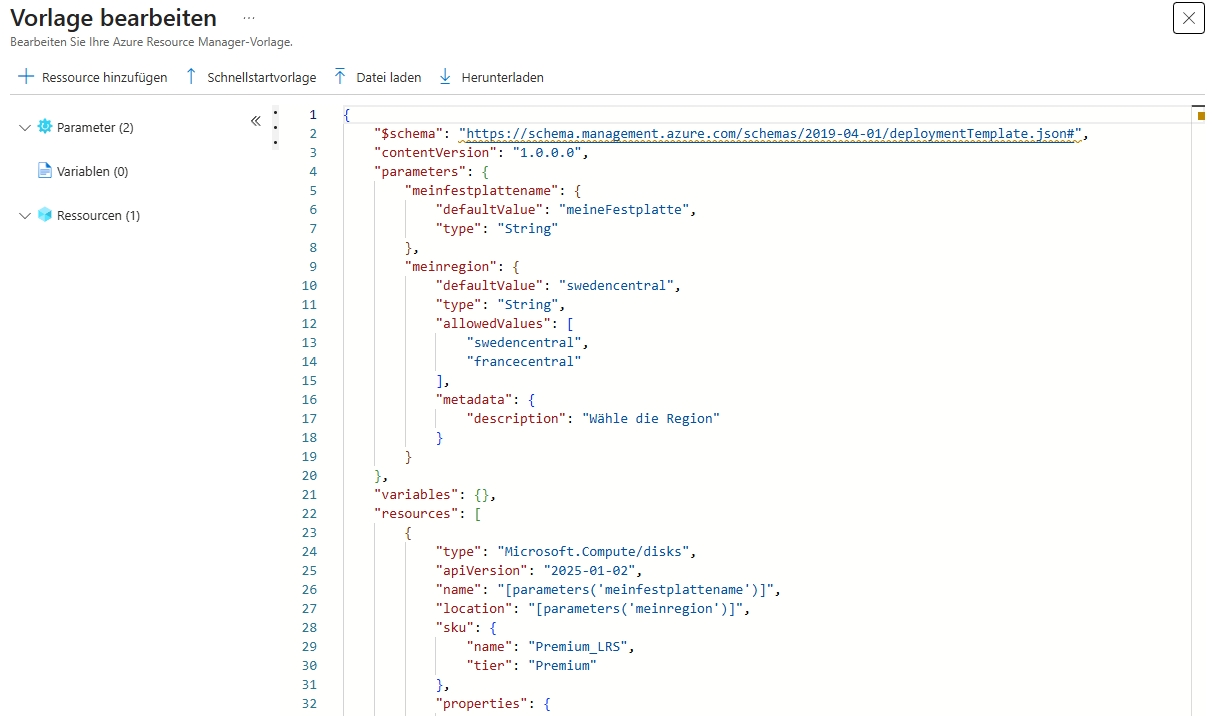This screenshot has width=1214, height=716.
Task: Select the Ressourcen (1) label in the tree
Action: click(98, 215)
